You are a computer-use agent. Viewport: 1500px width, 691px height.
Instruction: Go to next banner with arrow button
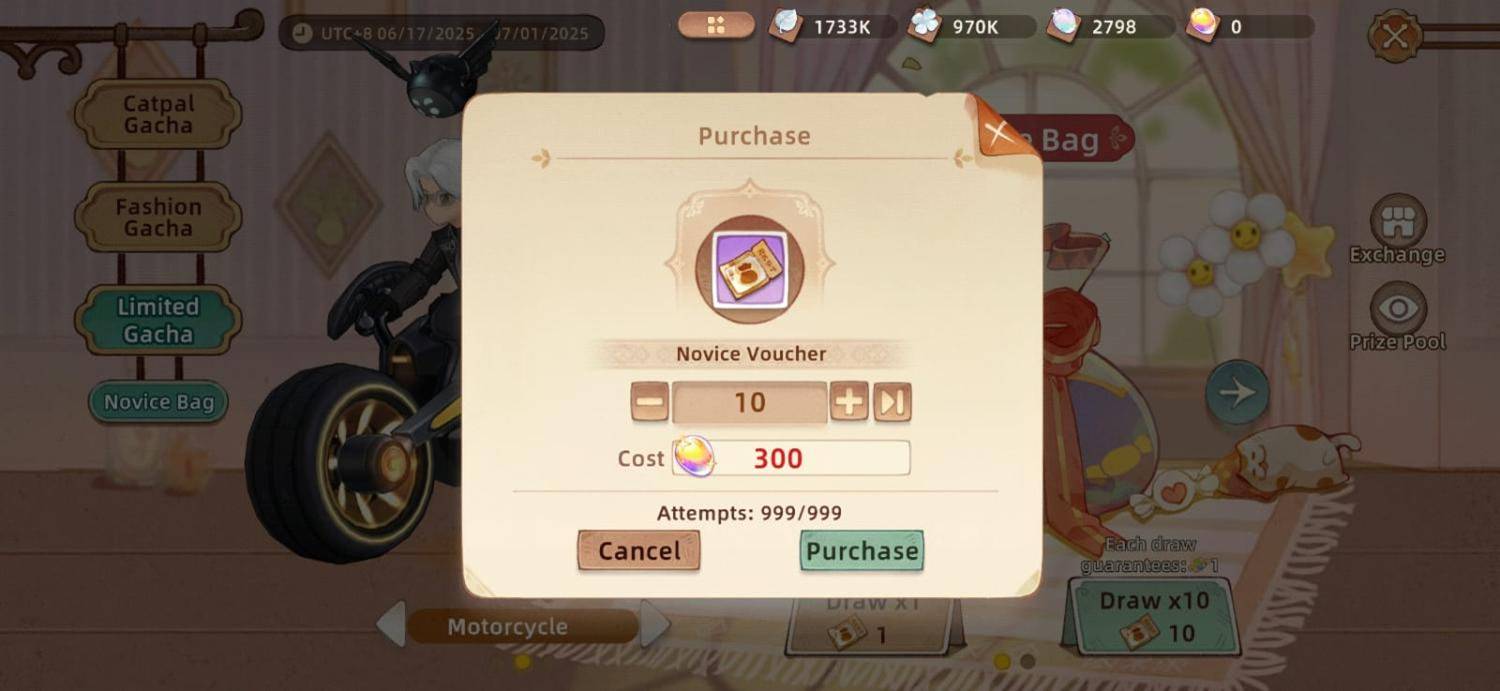[x=1237, y=392]
